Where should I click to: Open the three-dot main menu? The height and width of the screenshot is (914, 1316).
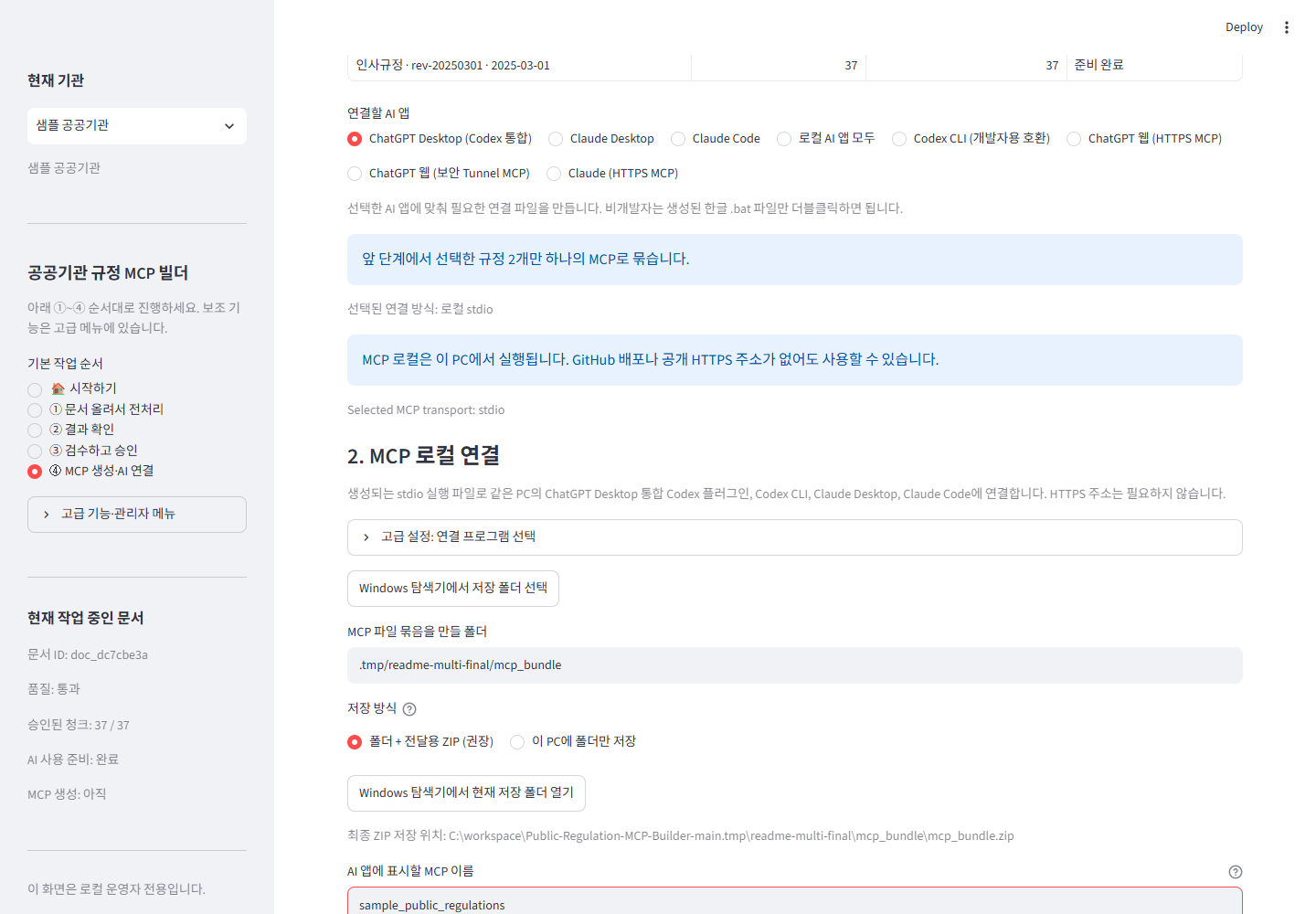pos(1286,27)
